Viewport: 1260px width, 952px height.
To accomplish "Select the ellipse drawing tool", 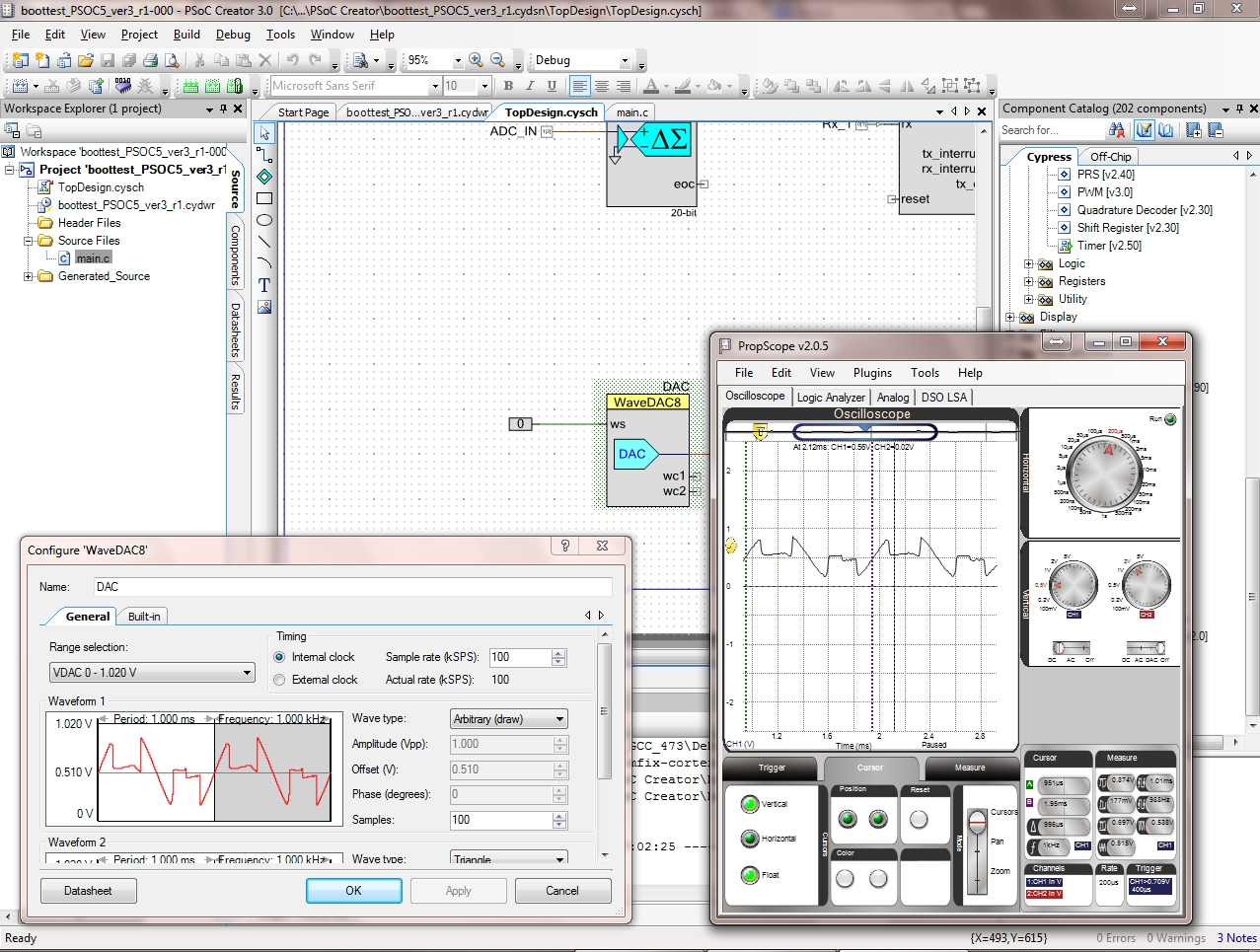I will (x=264, y=220).
